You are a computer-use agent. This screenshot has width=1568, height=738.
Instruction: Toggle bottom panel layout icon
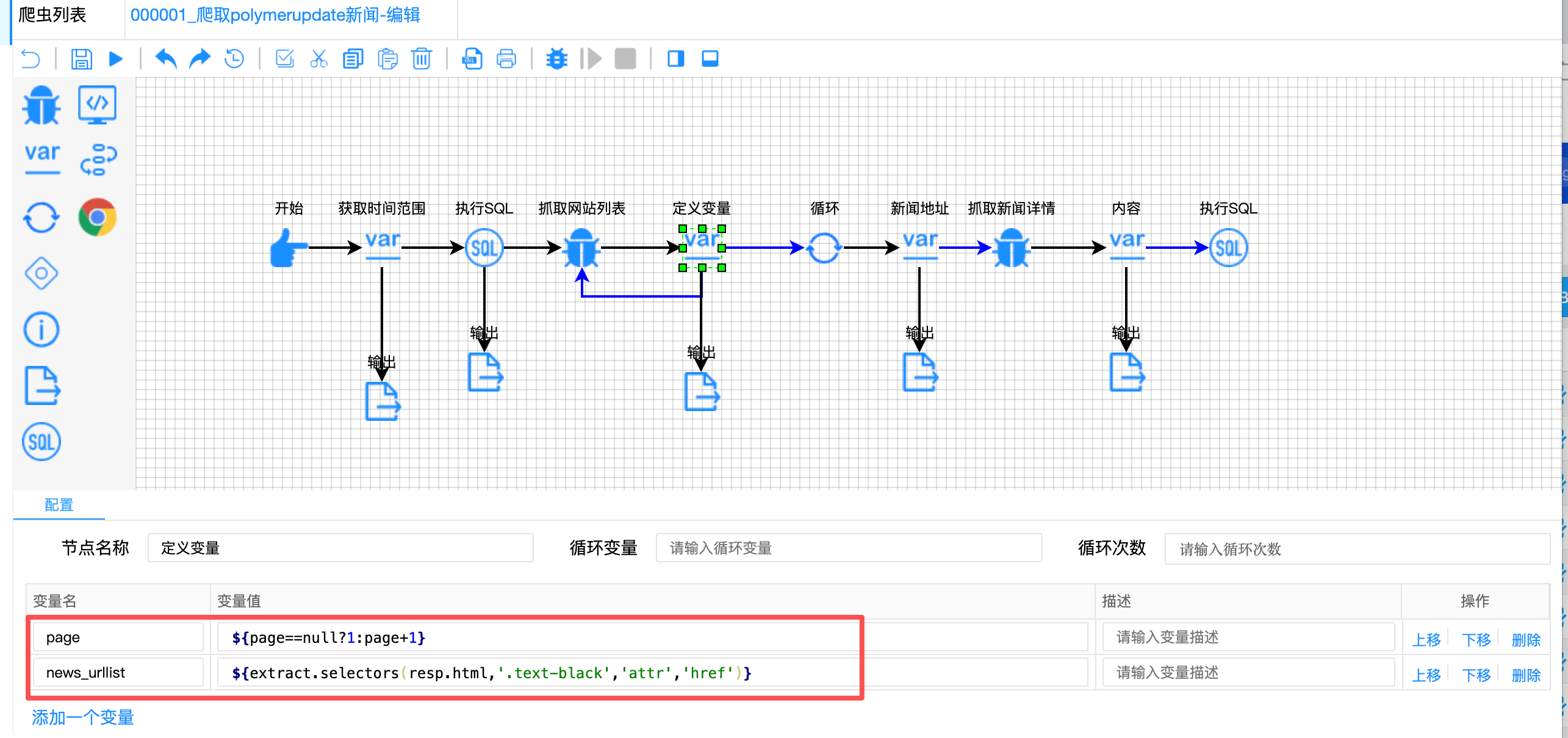click(710, 59)
